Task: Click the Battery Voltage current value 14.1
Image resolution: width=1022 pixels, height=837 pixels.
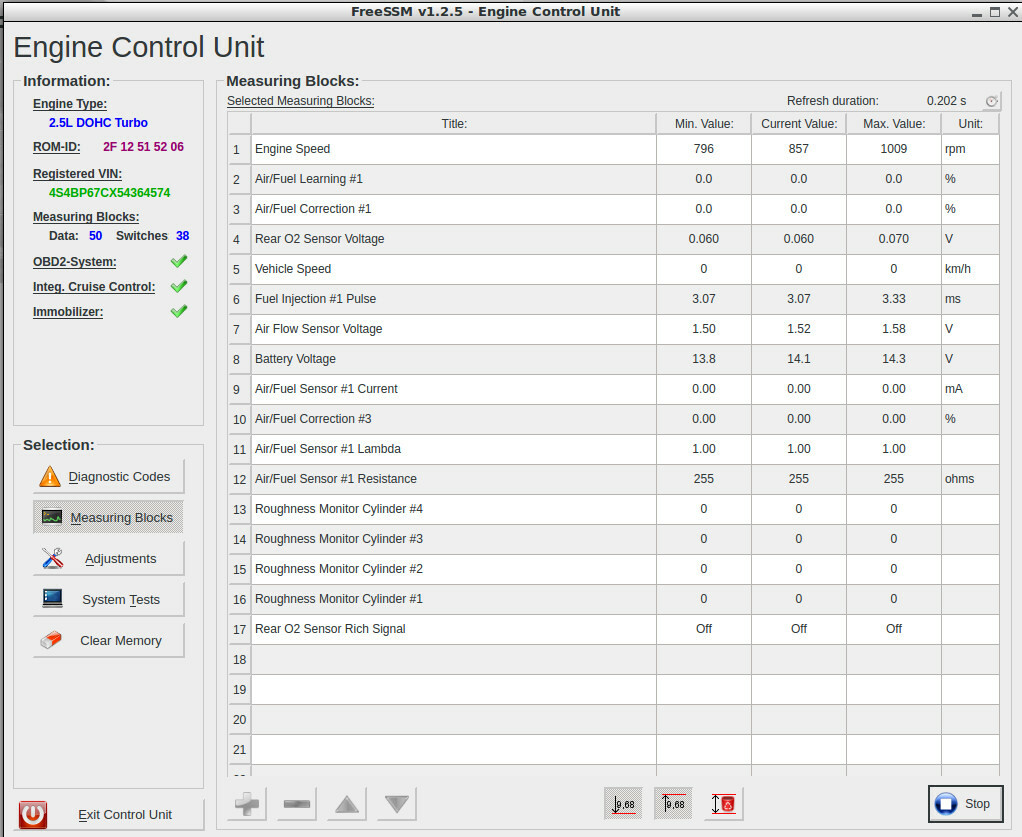Action: tap(799, 359)
